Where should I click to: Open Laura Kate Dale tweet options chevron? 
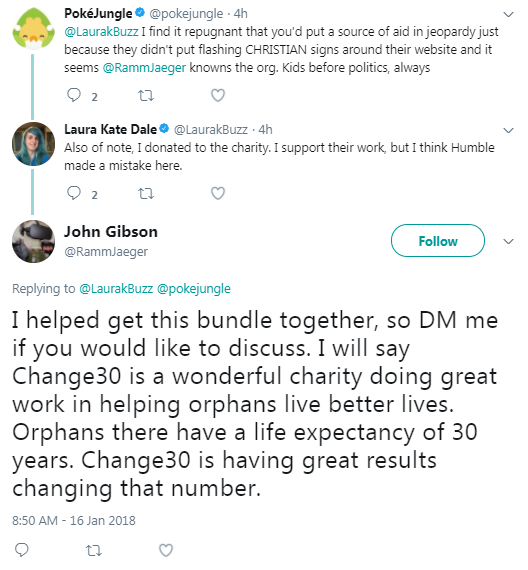[x=508, y=130]
